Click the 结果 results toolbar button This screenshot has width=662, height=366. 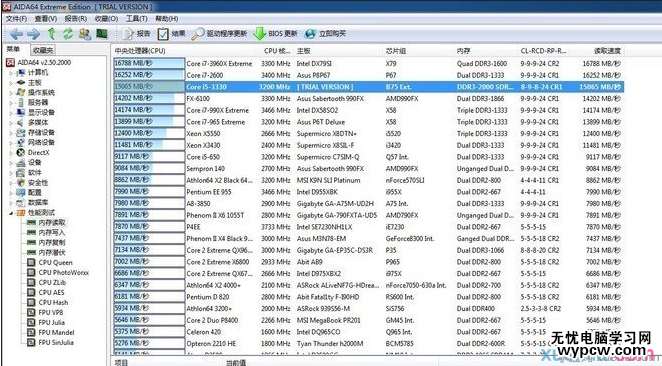pos(171,34)
